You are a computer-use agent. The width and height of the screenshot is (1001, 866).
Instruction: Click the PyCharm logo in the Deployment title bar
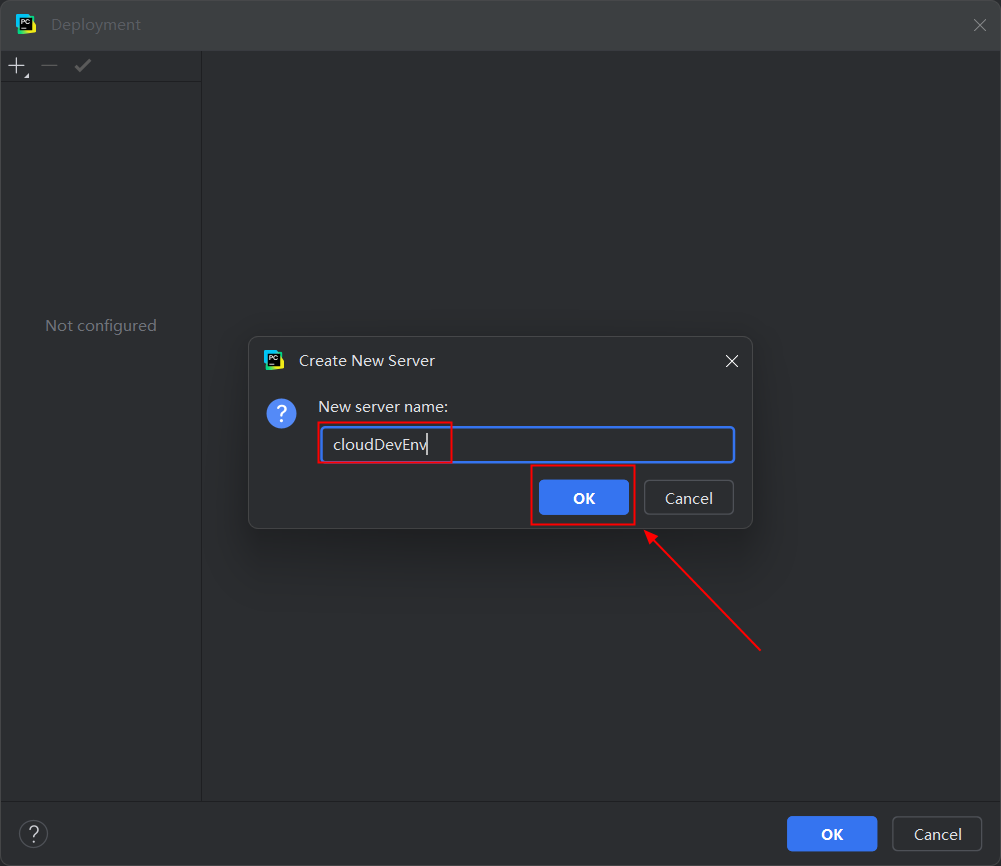point(26,24)
